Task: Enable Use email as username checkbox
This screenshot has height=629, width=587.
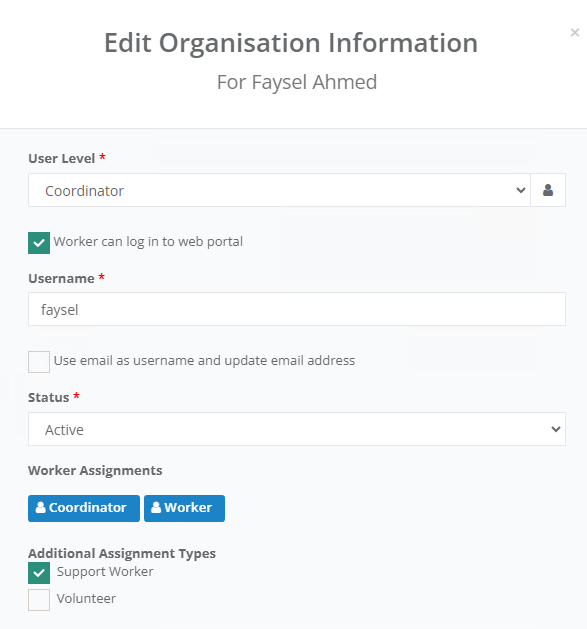Action: (39, 362)
